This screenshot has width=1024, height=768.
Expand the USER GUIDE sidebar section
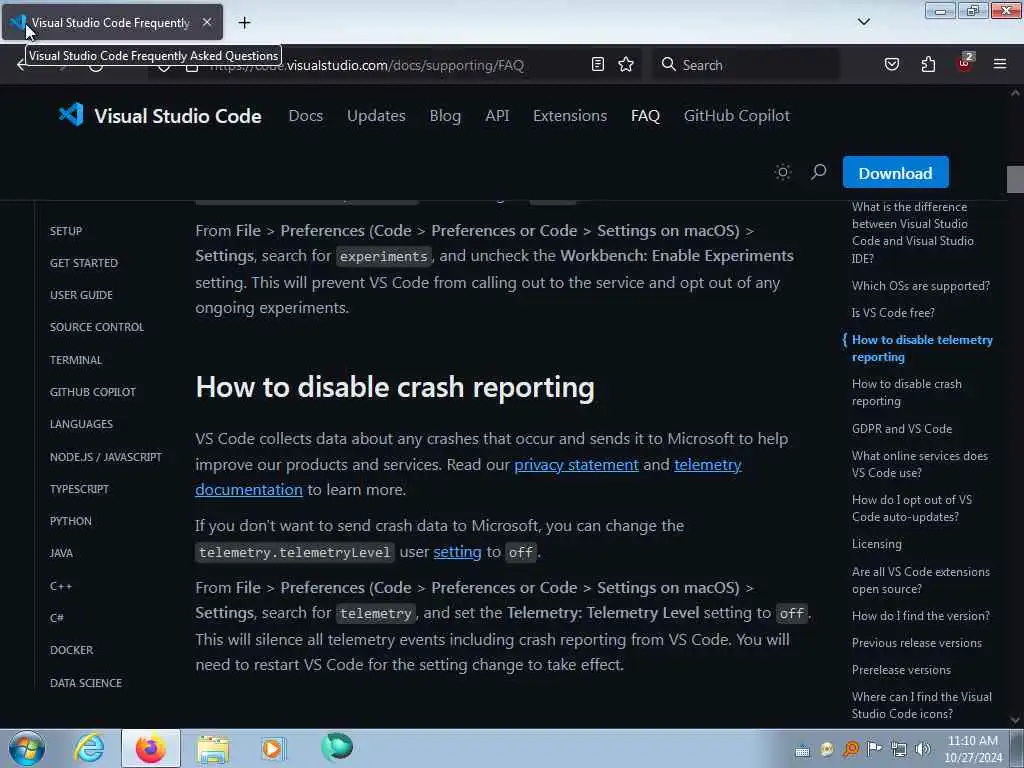[x=81, y=295]
